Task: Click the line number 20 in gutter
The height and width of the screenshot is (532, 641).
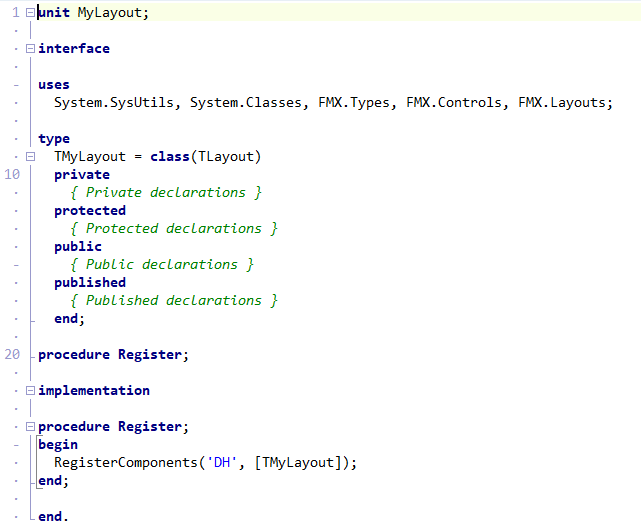Action: tap(12, 355)
